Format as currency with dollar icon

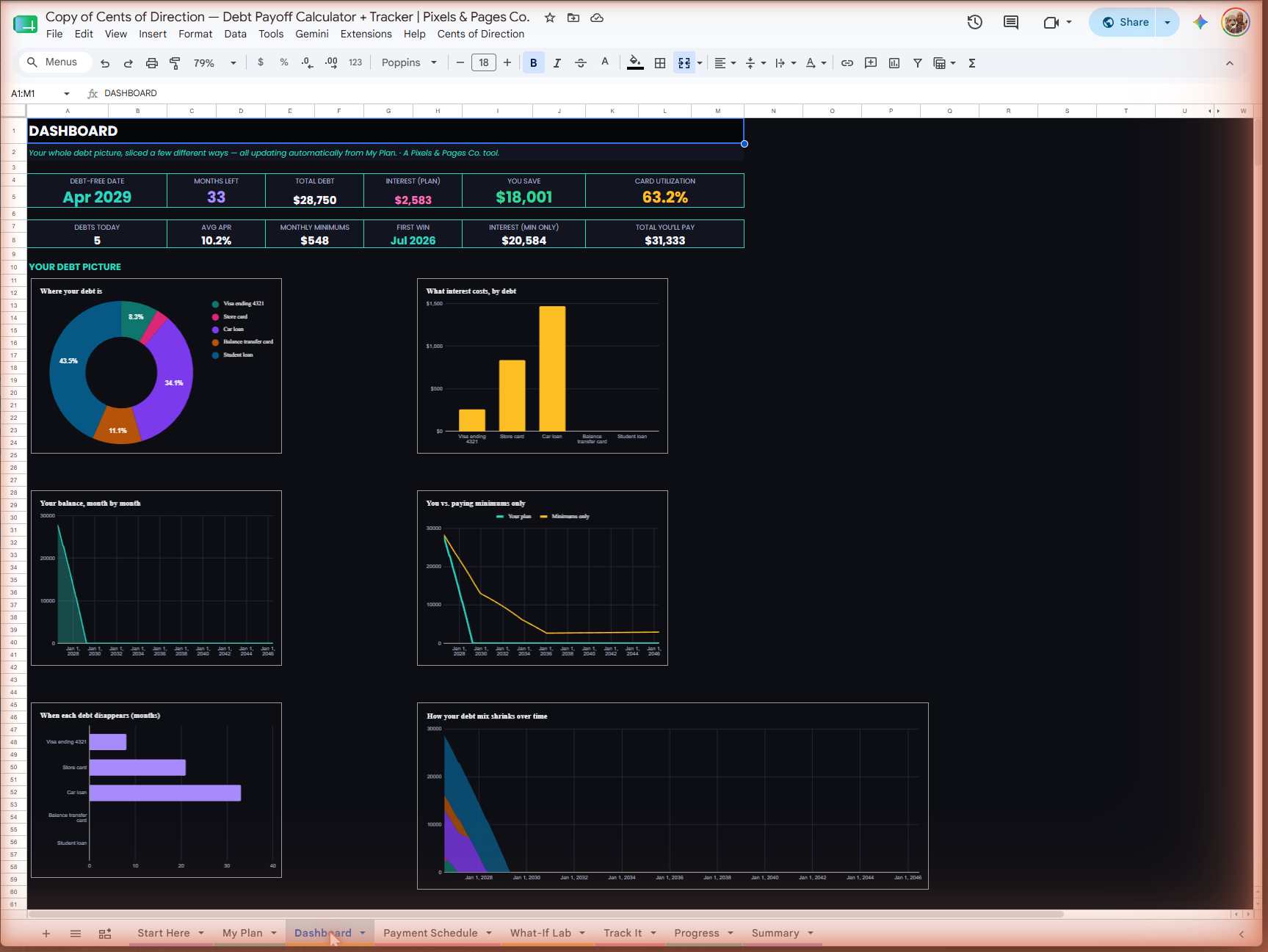click(261, 62)
